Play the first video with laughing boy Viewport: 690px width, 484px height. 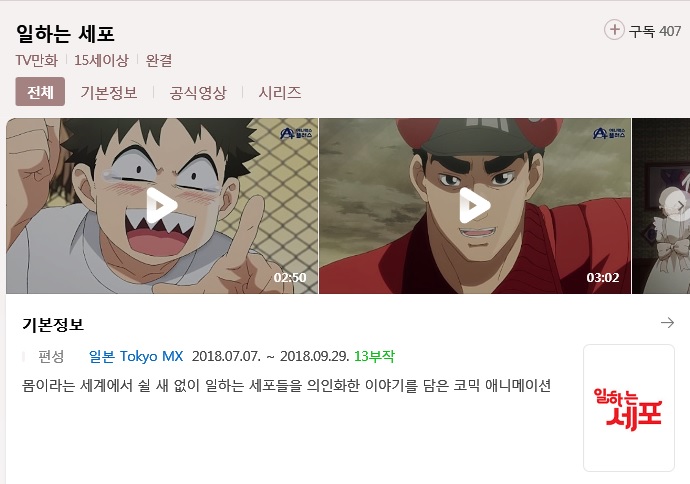pyautogui.click(x=161, y=205)
